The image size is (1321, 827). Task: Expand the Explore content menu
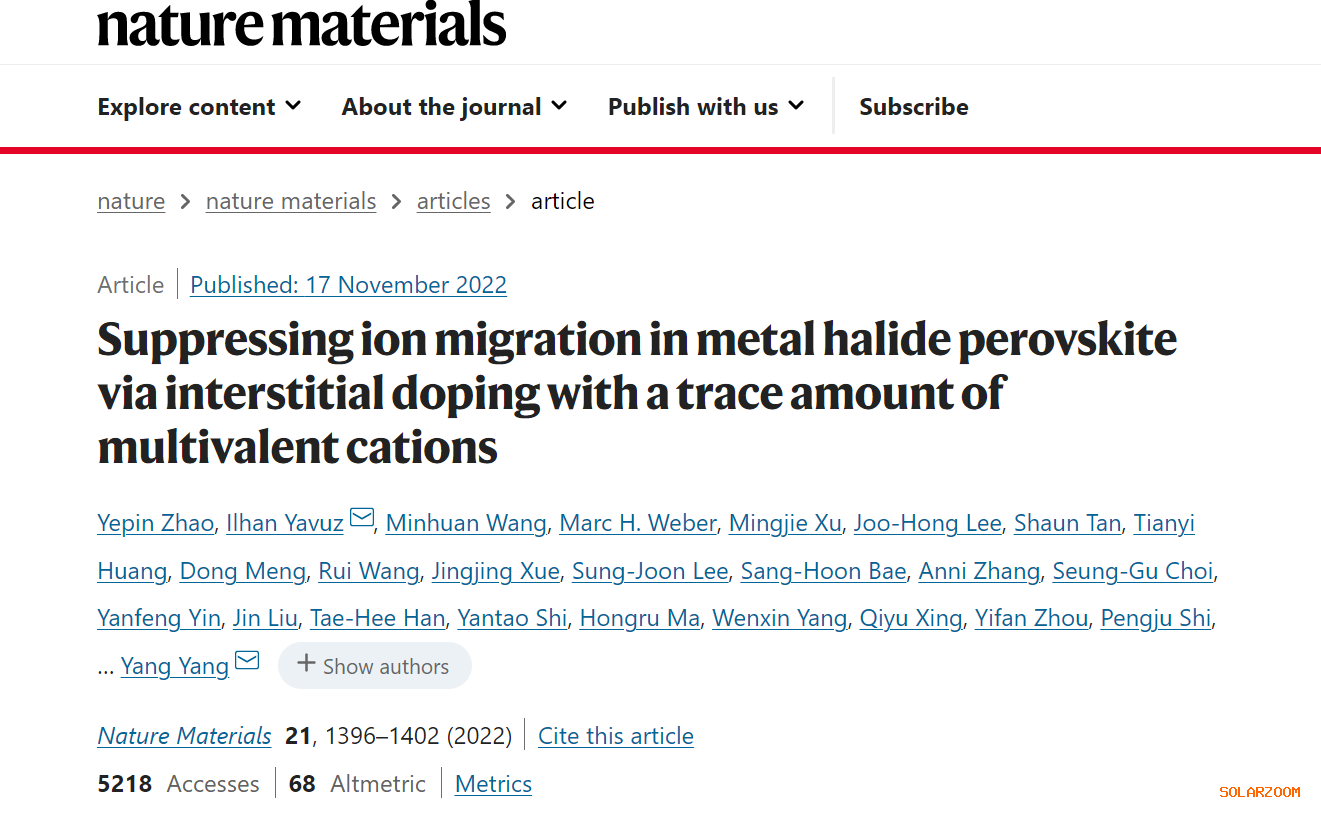pyautogui.click(x=199, y=107)
